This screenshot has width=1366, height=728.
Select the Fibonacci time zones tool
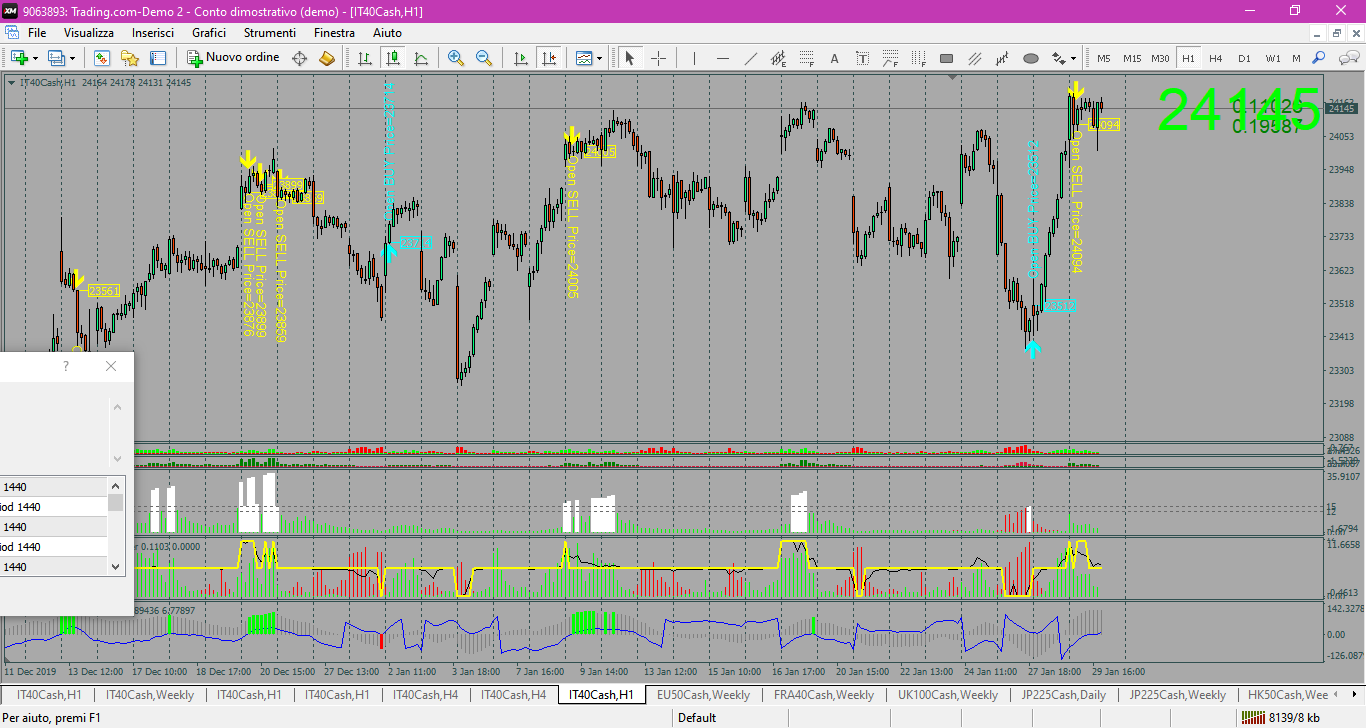[x=918, y=58]
